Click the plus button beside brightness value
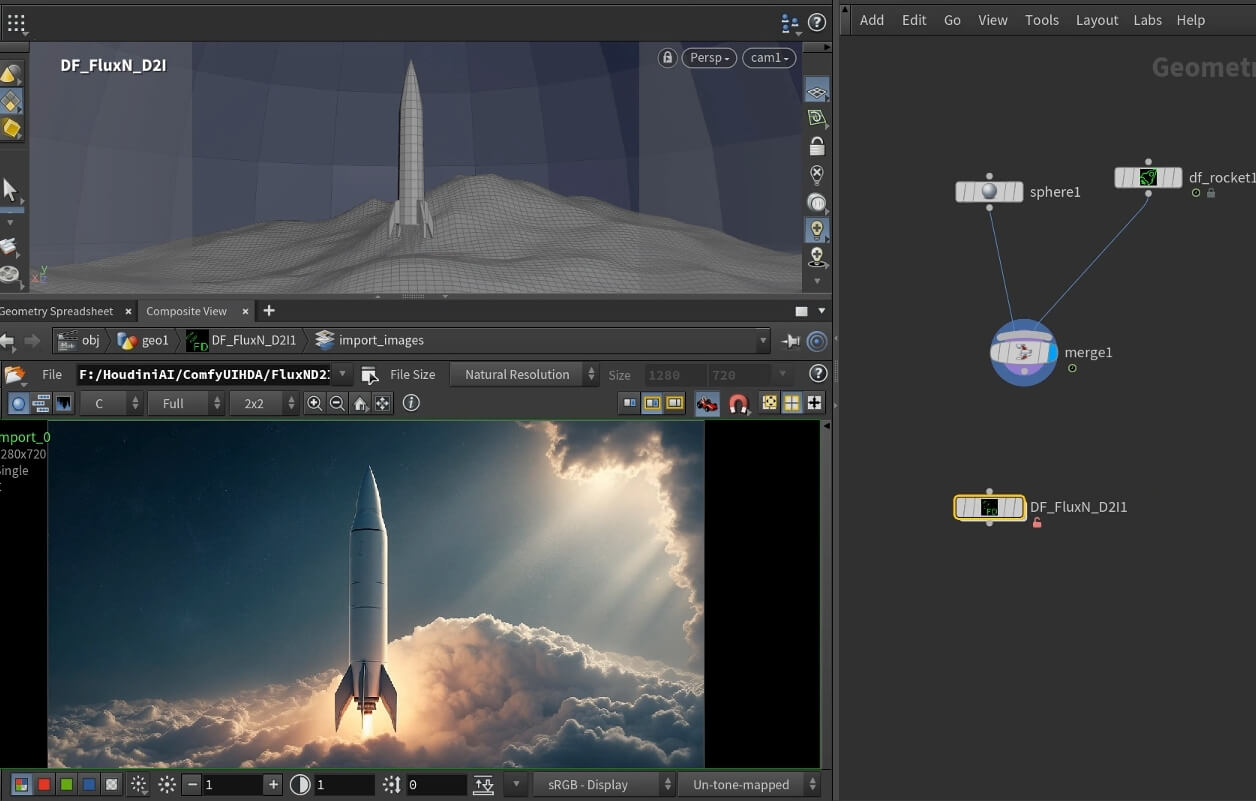This screenshot has height=801, width=1256. pyautogui.click(x=273, y=785)
